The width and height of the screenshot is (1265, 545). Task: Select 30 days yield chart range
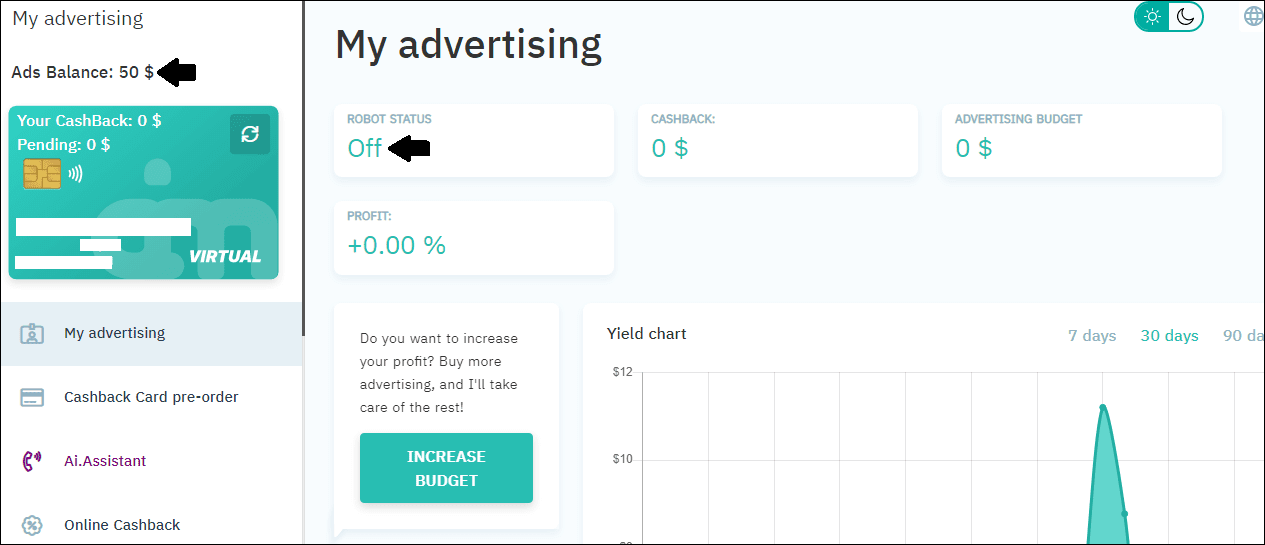pyautogui.click(x=1169, y=336)
